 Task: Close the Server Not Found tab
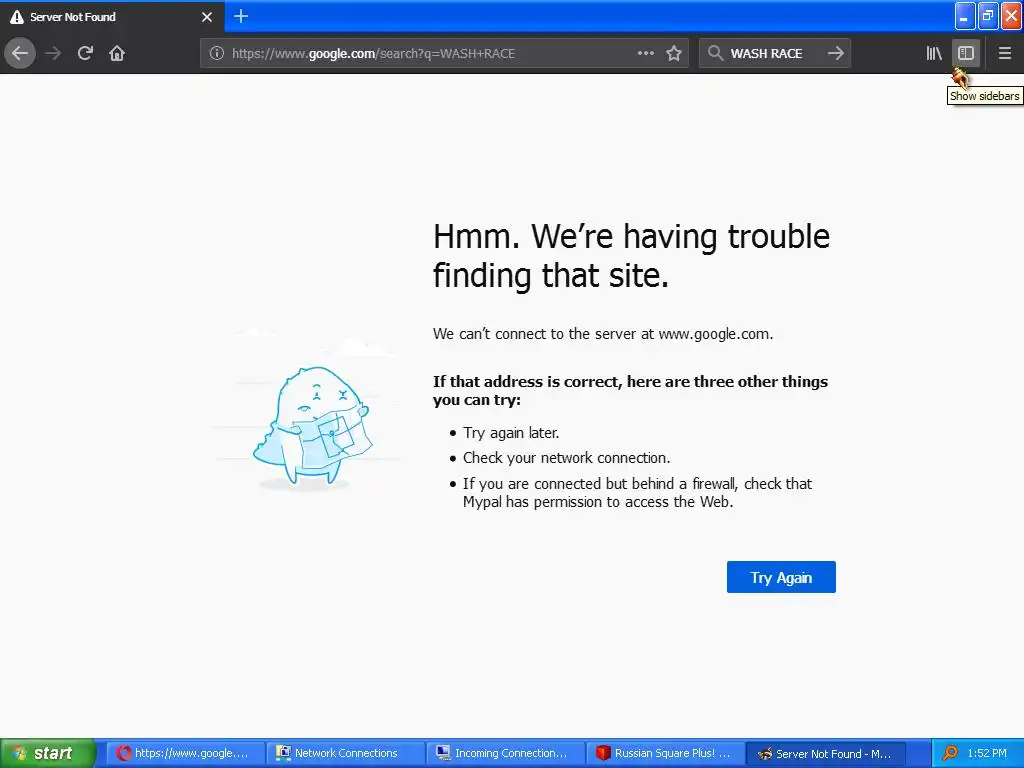click(207, 17)
